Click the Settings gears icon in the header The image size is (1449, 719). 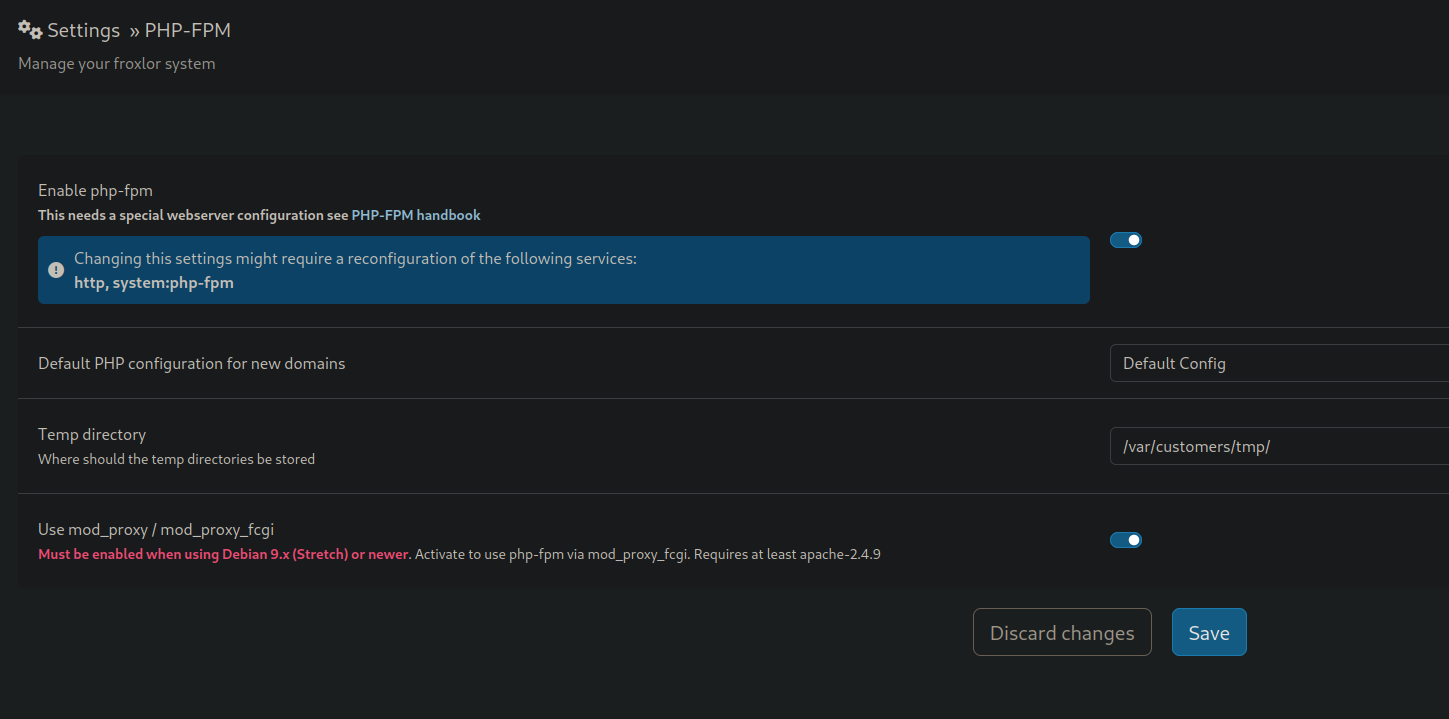[30, 30]
